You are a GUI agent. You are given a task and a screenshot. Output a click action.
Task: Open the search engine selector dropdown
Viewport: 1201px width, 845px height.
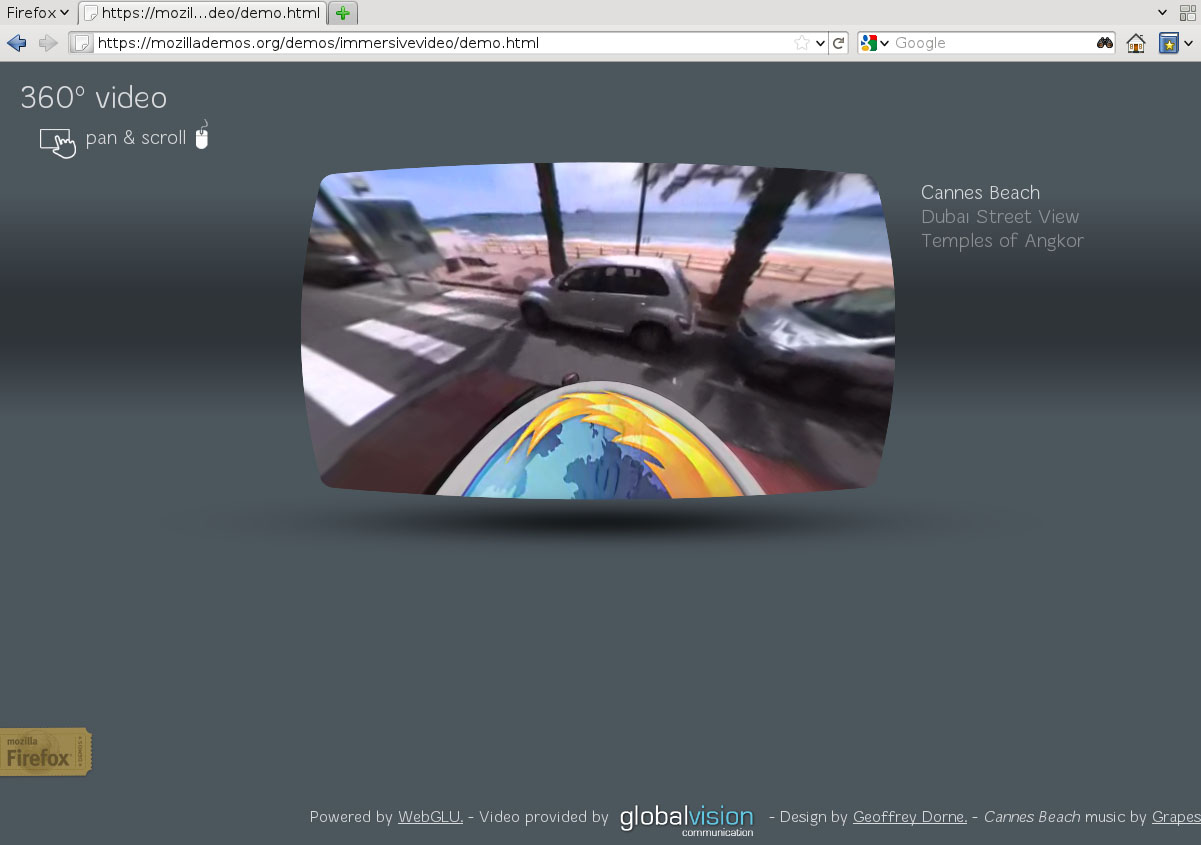[884, 43]
